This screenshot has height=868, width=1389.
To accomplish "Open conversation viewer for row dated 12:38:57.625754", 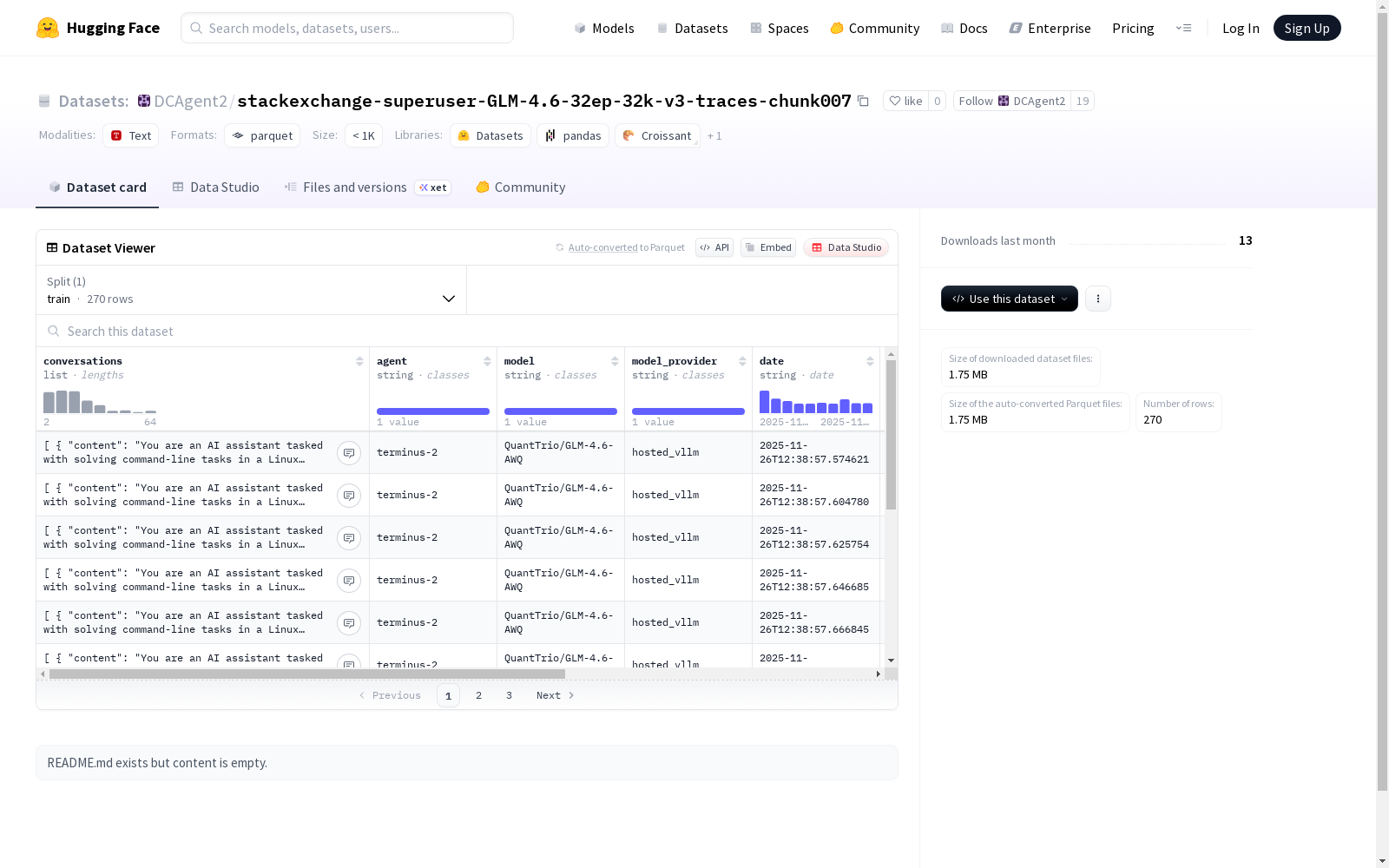I will [x=349, y=538].
